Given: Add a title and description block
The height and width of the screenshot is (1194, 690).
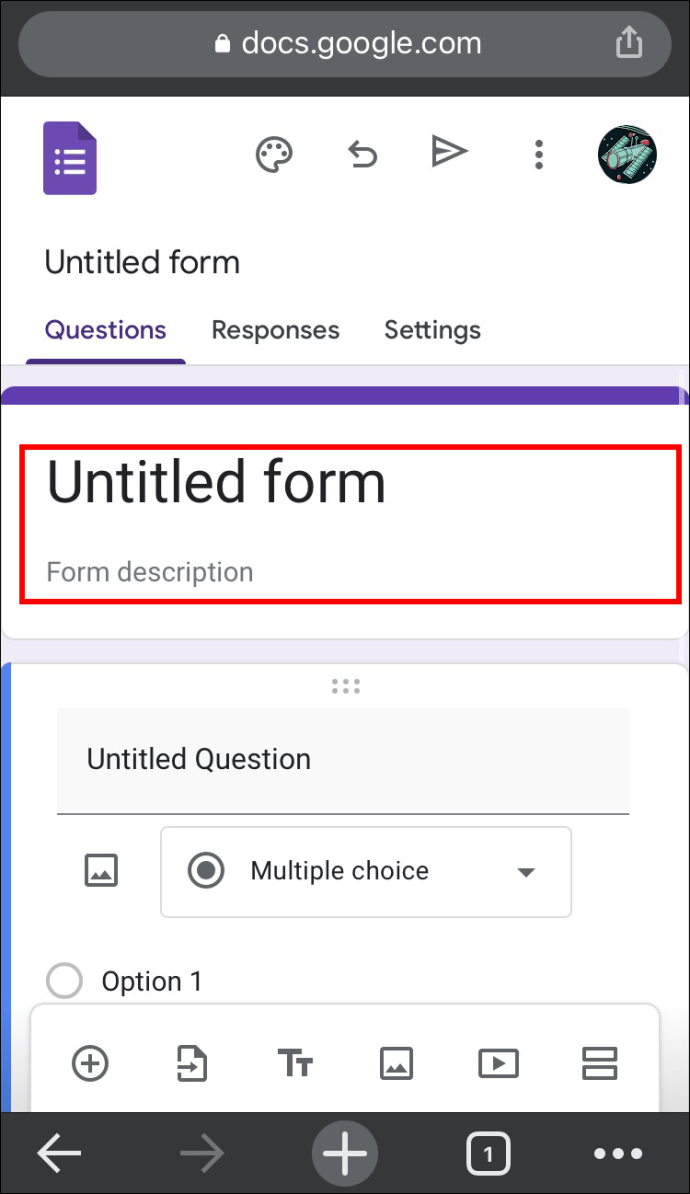Looking at the screenshot, I should [295, 1063].
